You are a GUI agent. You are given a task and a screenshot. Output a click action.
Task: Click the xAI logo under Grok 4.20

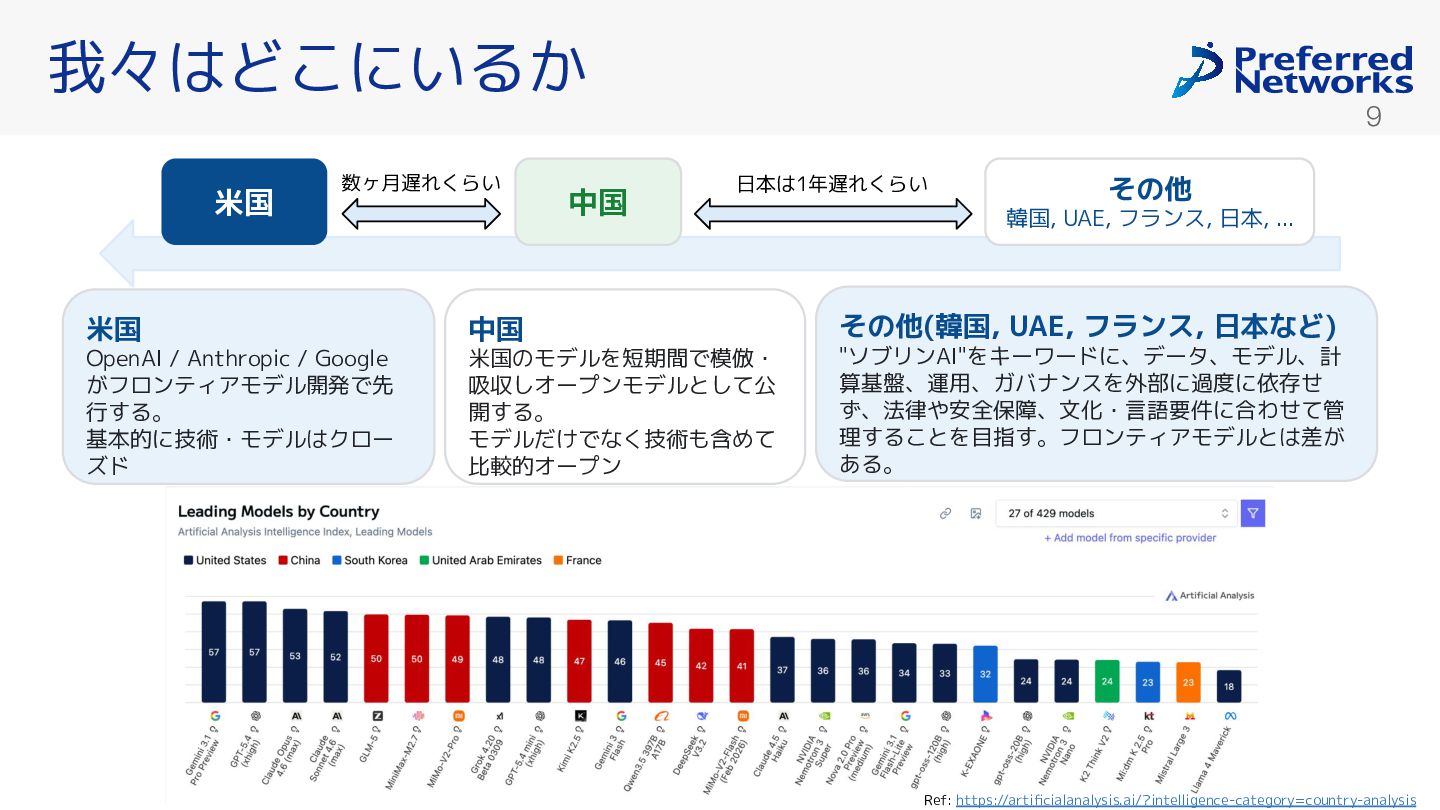(499, 716)
